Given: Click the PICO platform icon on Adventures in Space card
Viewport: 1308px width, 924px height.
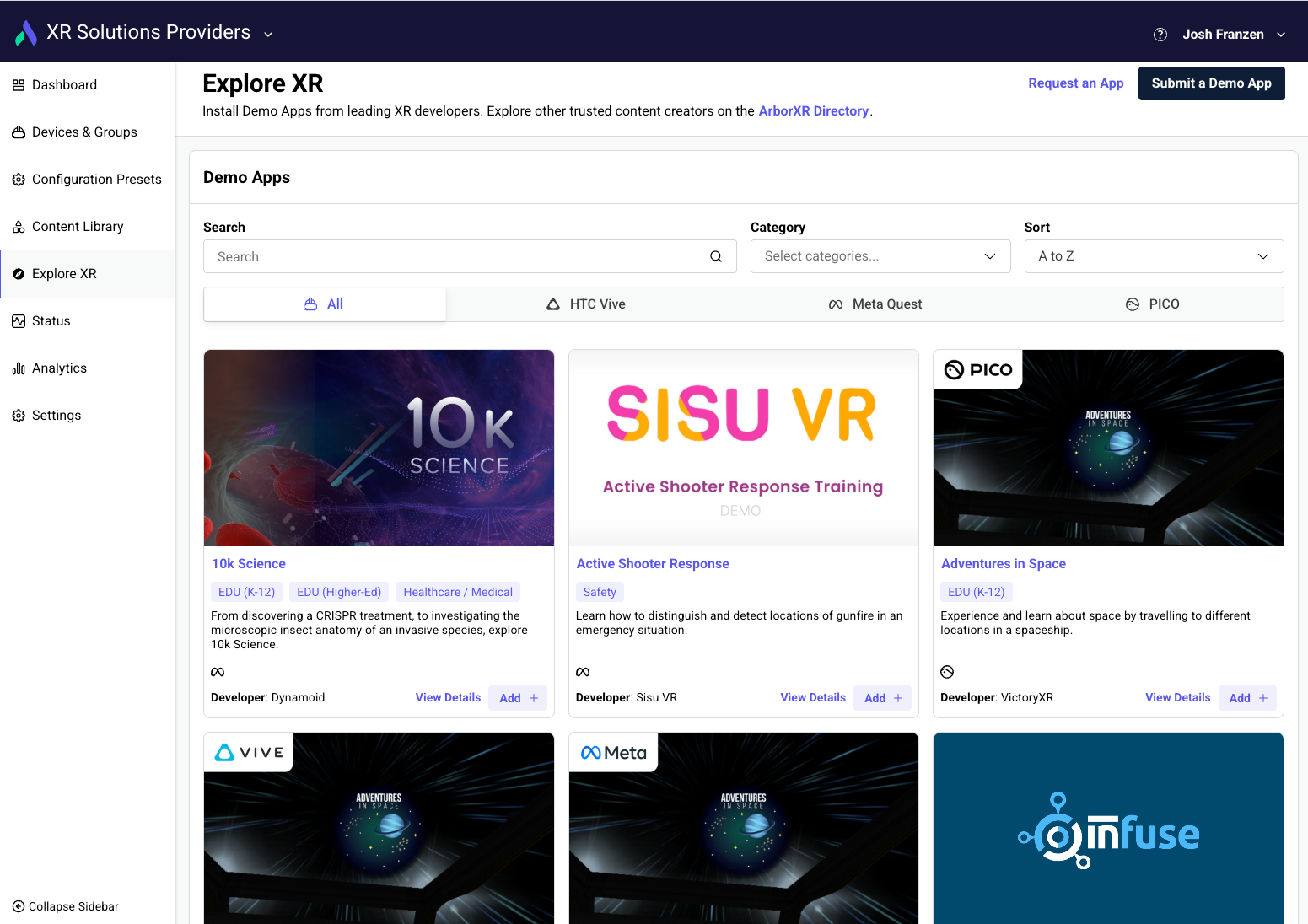Looking at the screenshot, I should 947,672.
